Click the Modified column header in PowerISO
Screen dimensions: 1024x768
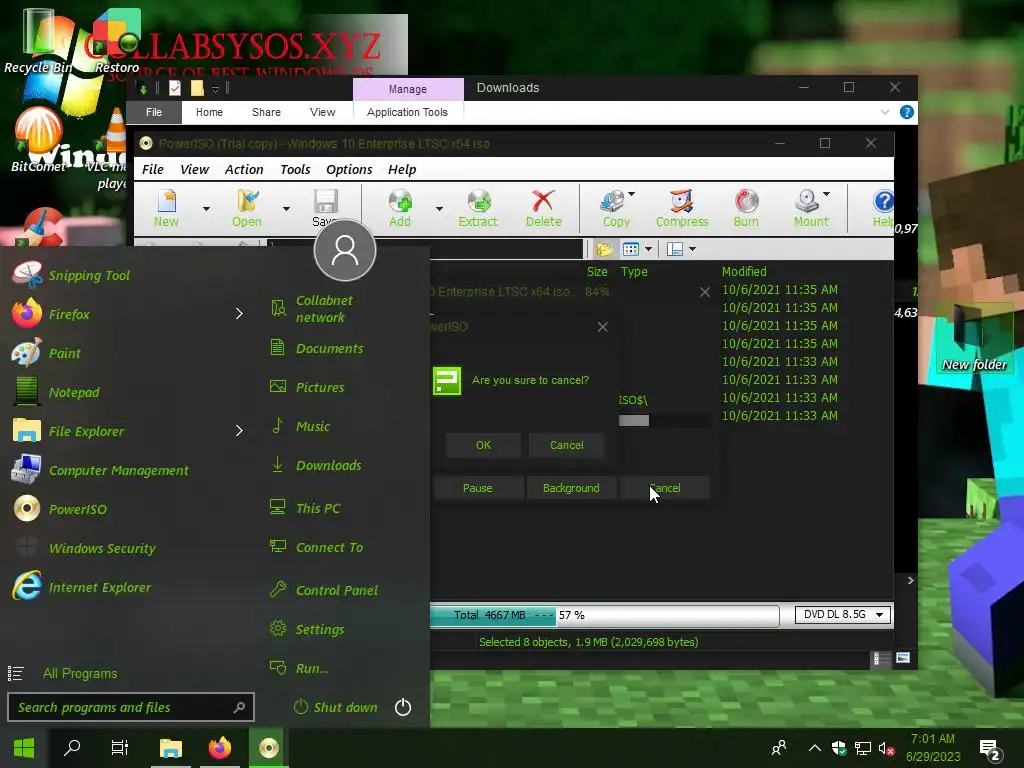744,271
